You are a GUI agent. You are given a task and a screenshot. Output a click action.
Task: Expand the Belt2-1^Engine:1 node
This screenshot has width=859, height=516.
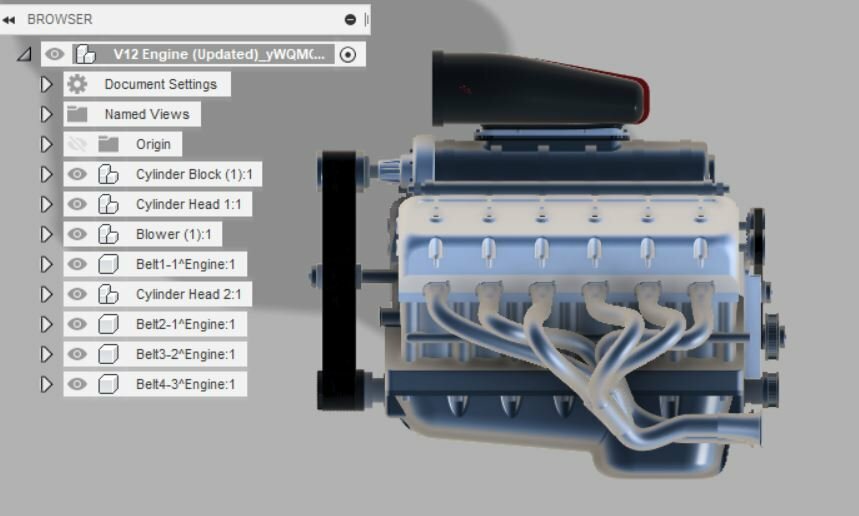[47, 325]
